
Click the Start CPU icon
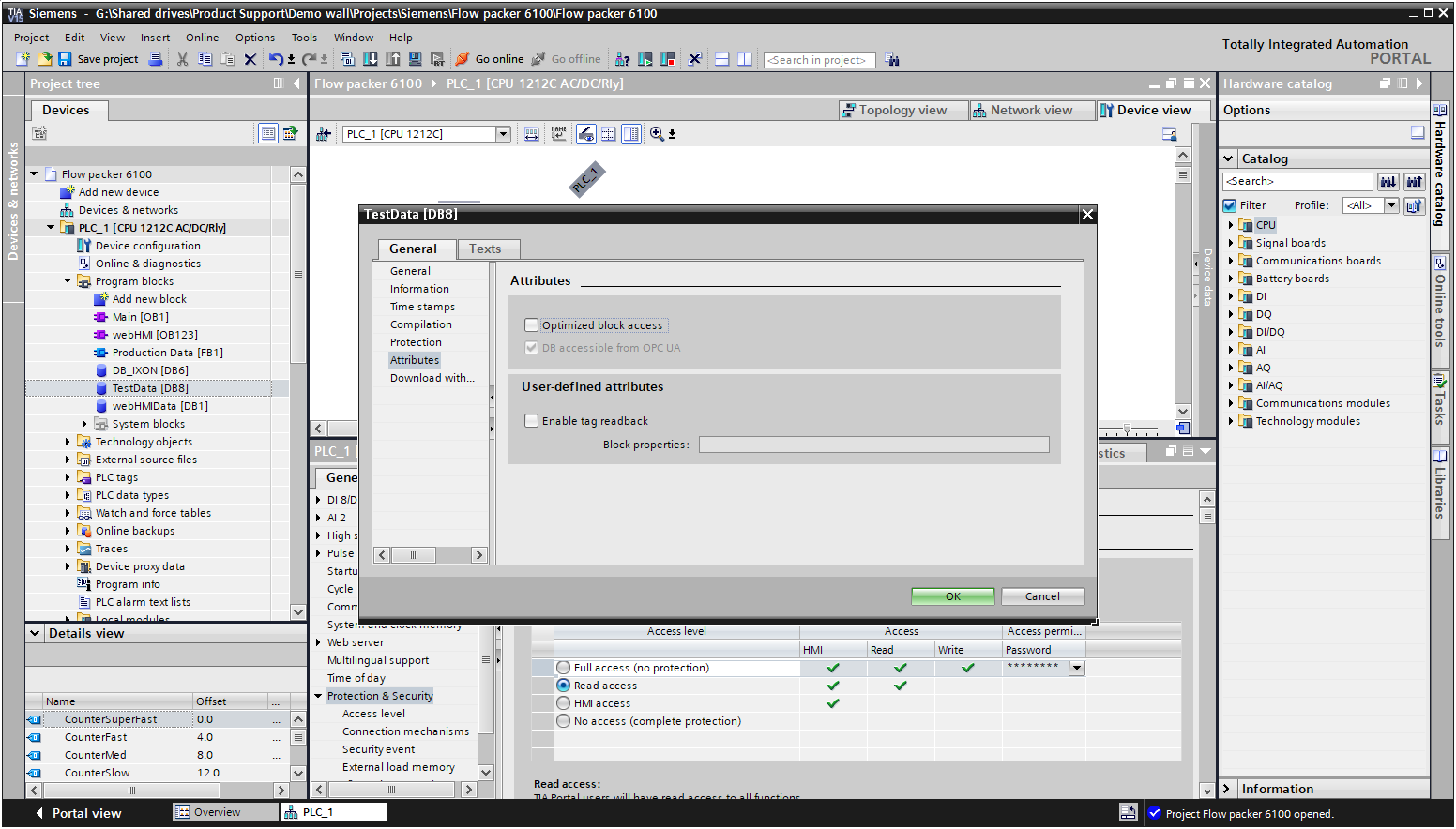[x=645, y=59]
